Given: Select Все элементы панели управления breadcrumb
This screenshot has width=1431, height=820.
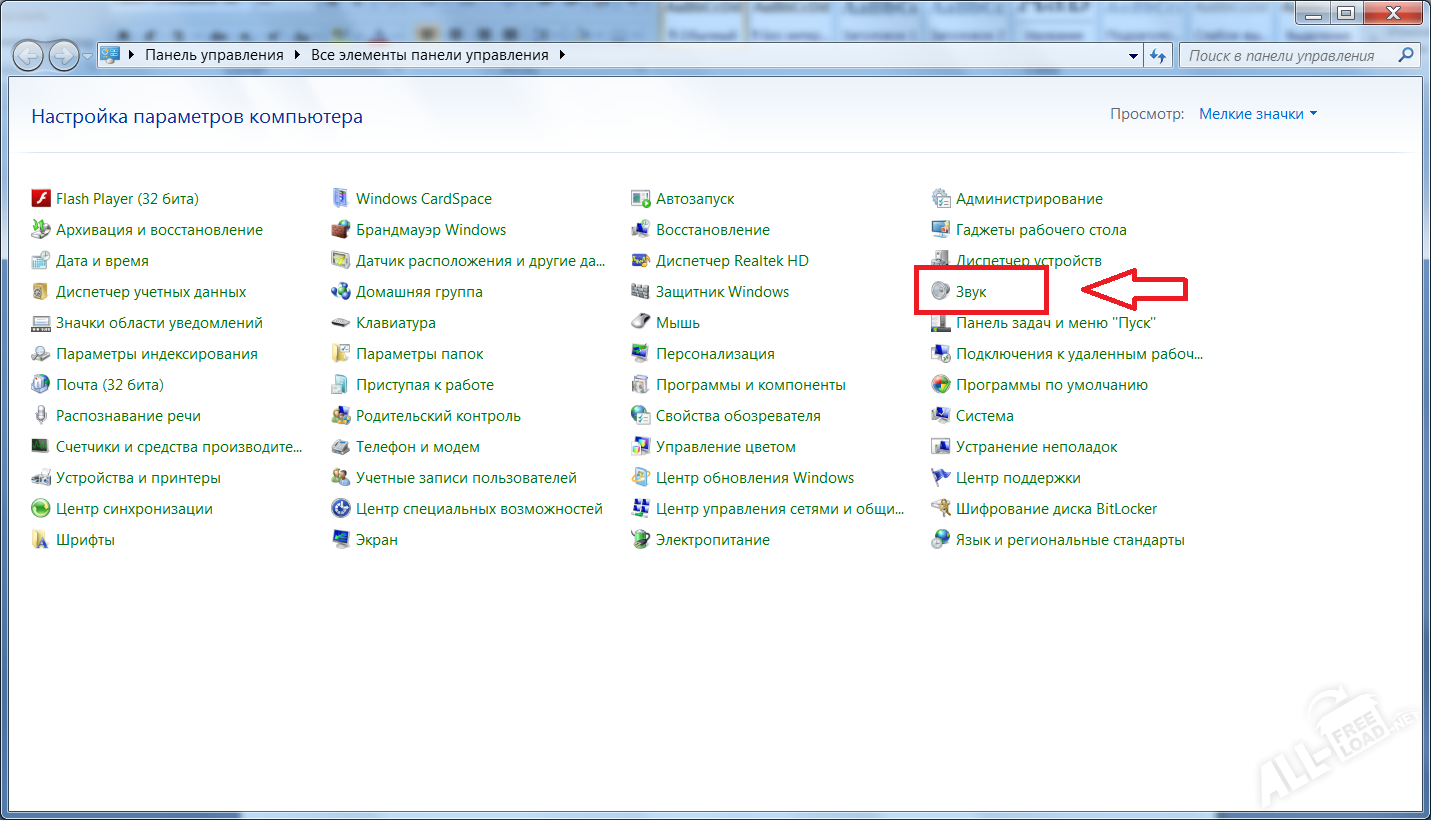Looking at the screenshot, I should [429, 55].
